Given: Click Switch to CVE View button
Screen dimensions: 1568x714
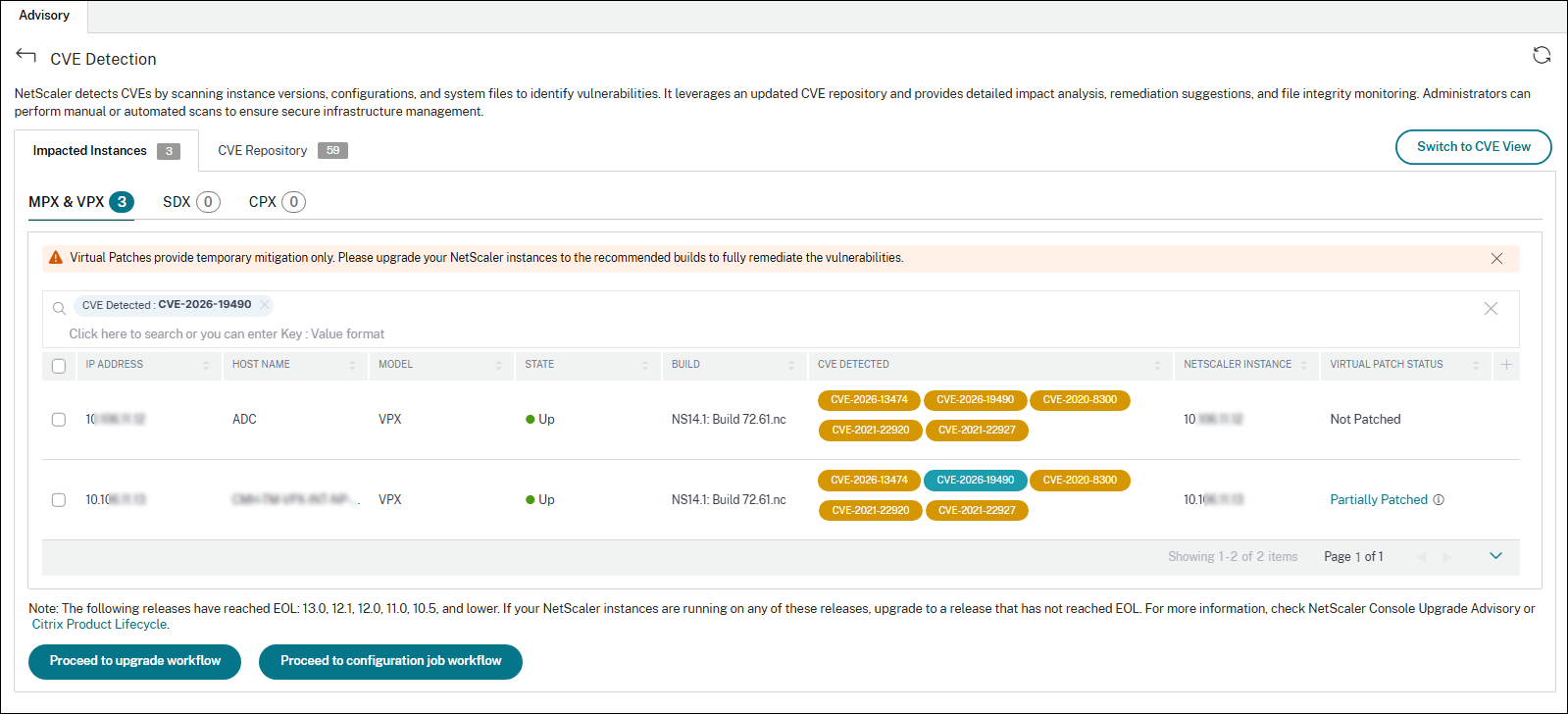Looking at the screenshot, I should tap(1473, 147).
